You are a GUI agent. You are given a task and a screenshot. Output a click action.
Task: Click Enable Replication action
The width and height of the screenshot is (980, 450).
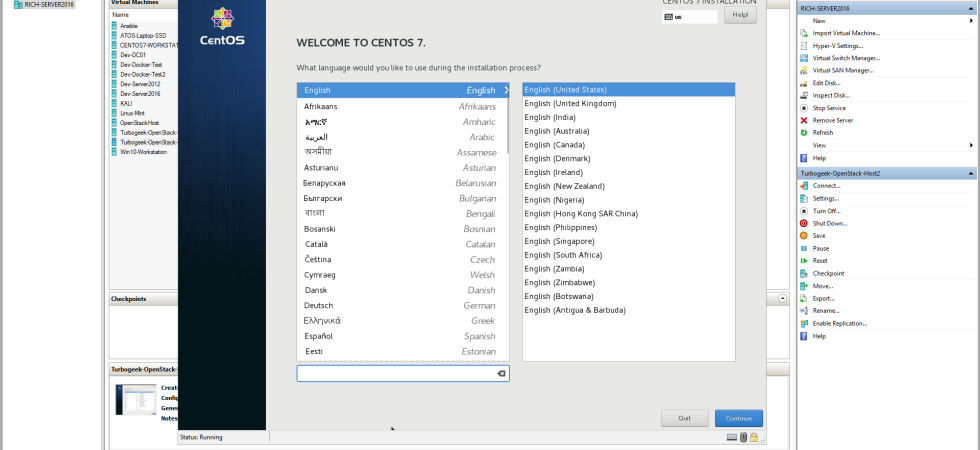839,323
